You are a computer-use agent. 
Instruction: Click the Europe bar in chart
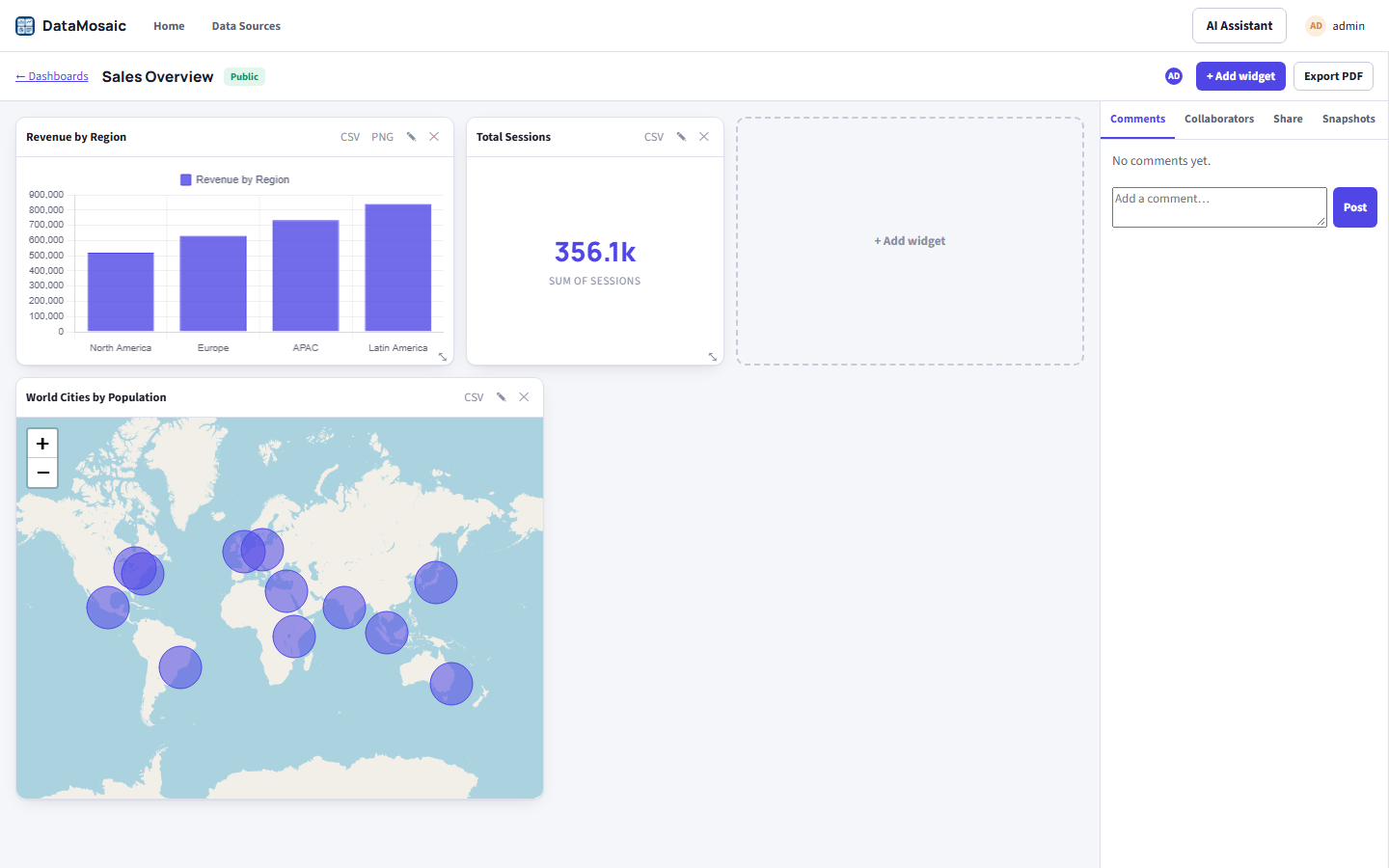click(x=213, y=284)
